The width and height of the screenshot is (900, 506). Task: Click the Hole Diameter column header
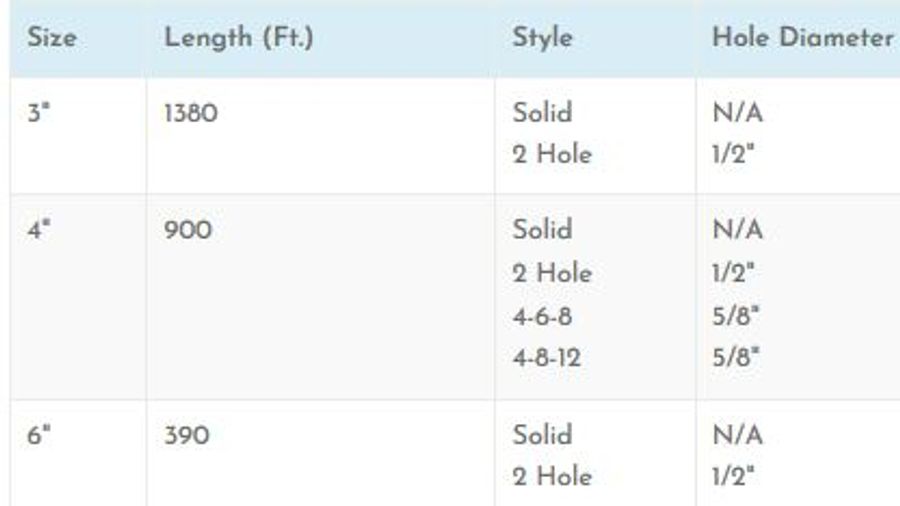(802, 39)
